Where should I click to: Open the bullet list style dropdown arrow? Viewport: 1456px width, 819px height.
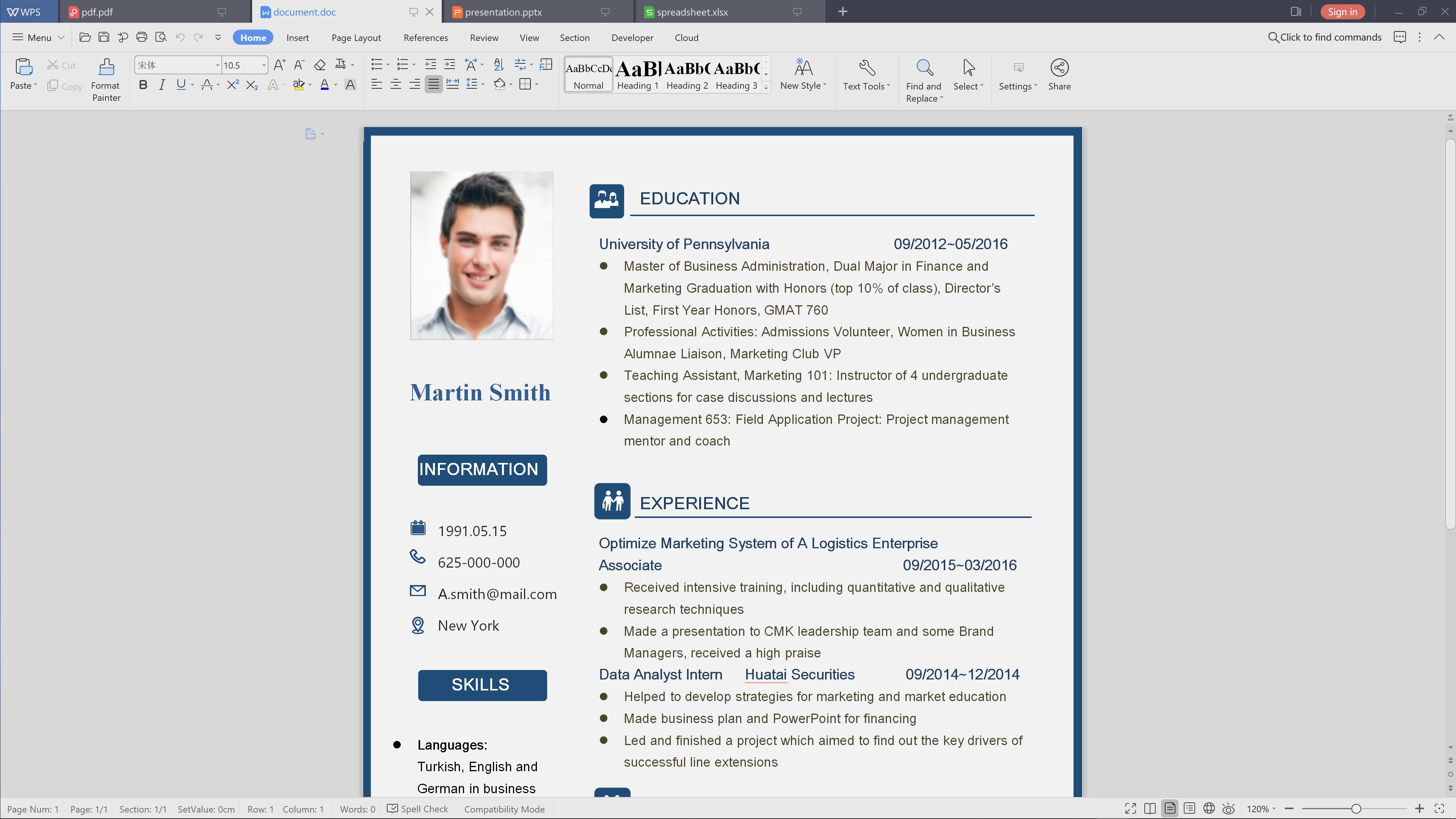click(388, 64)
